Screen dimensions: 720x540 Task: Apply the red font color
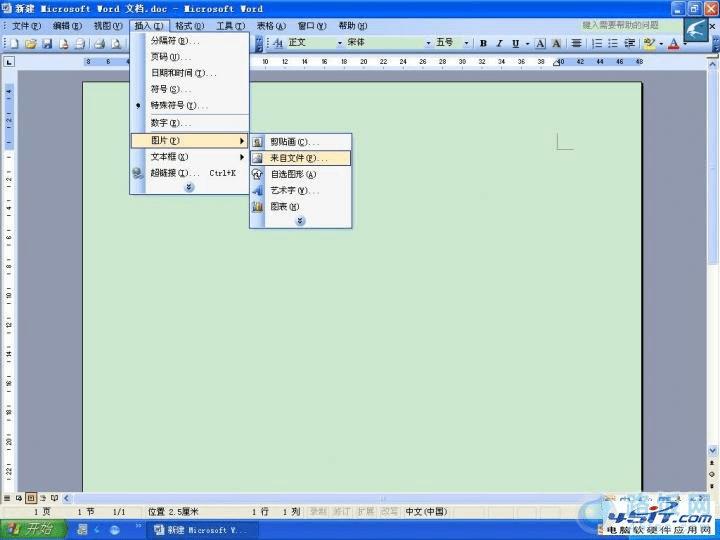(674, 43)
